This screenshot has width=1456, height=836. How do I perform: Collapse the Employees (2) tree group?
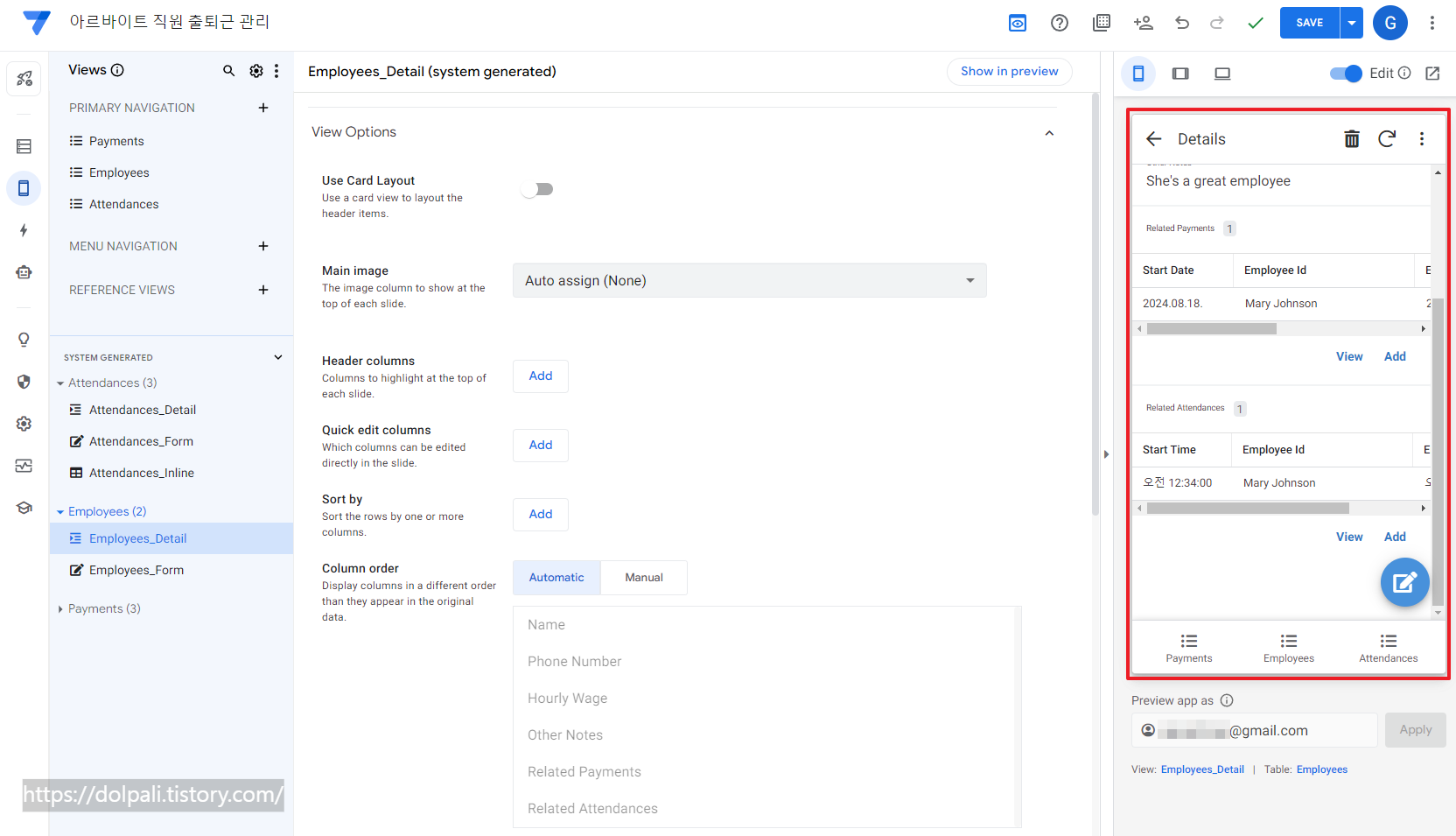coord(60,512)
